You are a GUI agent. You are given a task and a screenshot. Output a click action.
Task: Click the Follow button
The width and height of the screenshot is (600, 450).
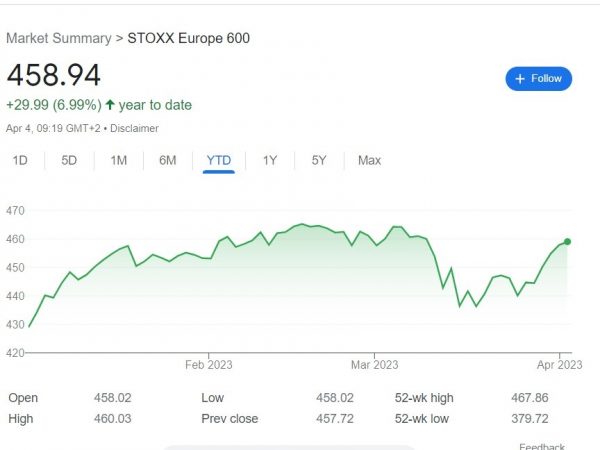point(538,79)
